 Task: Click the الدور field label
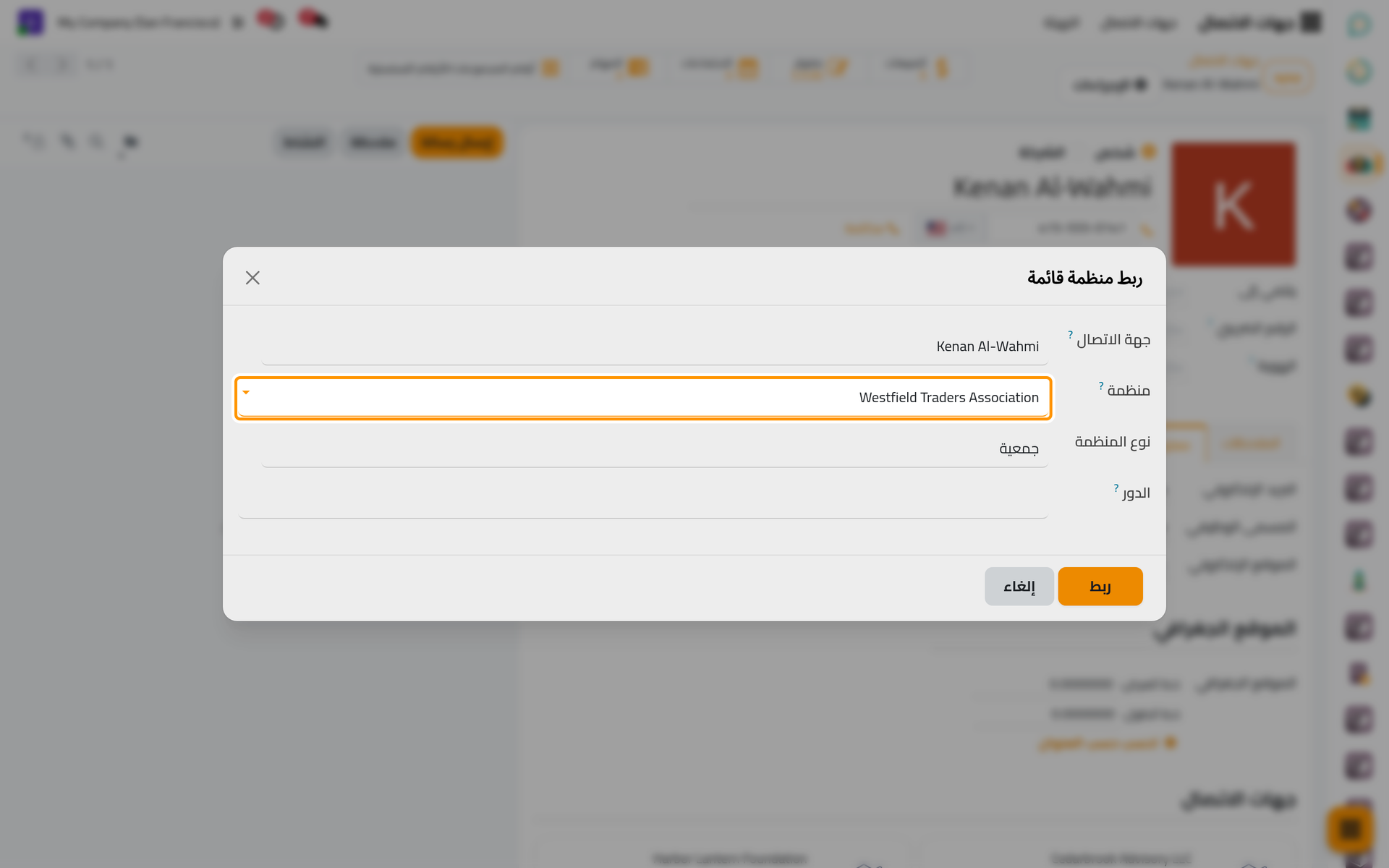coord(1136,493)
